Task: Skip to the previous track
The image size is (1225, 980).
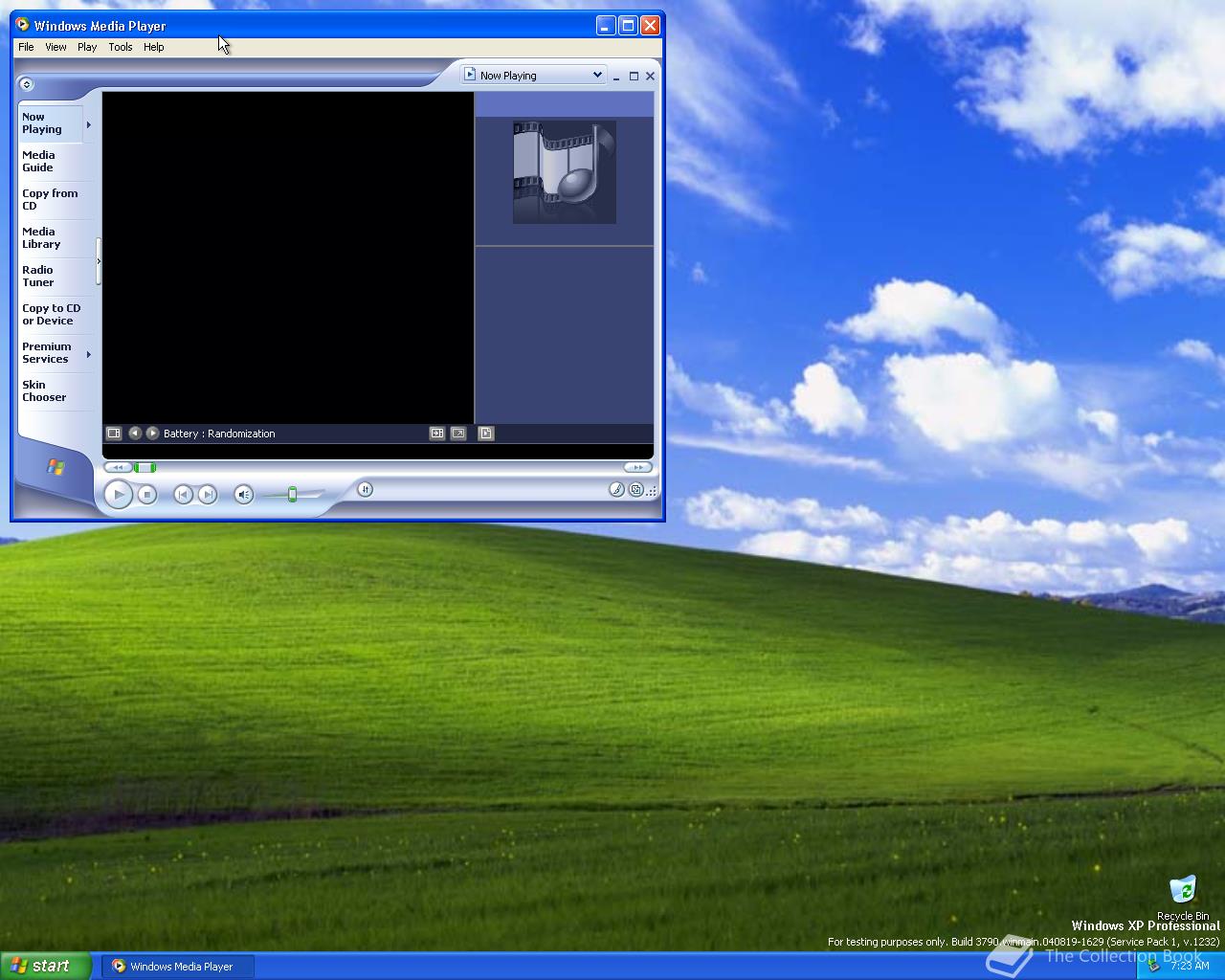Action: click(183, 495)
